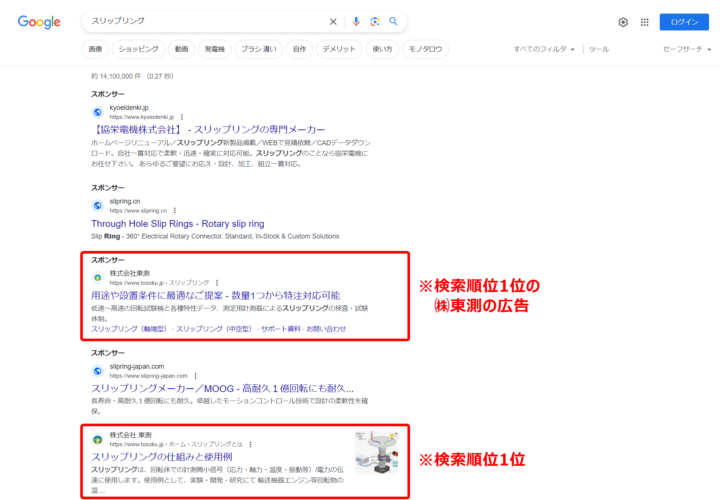Open three-dot menu beside slipring-japan.com URL
The image size is (720, 500).
(x=195, y=376)
